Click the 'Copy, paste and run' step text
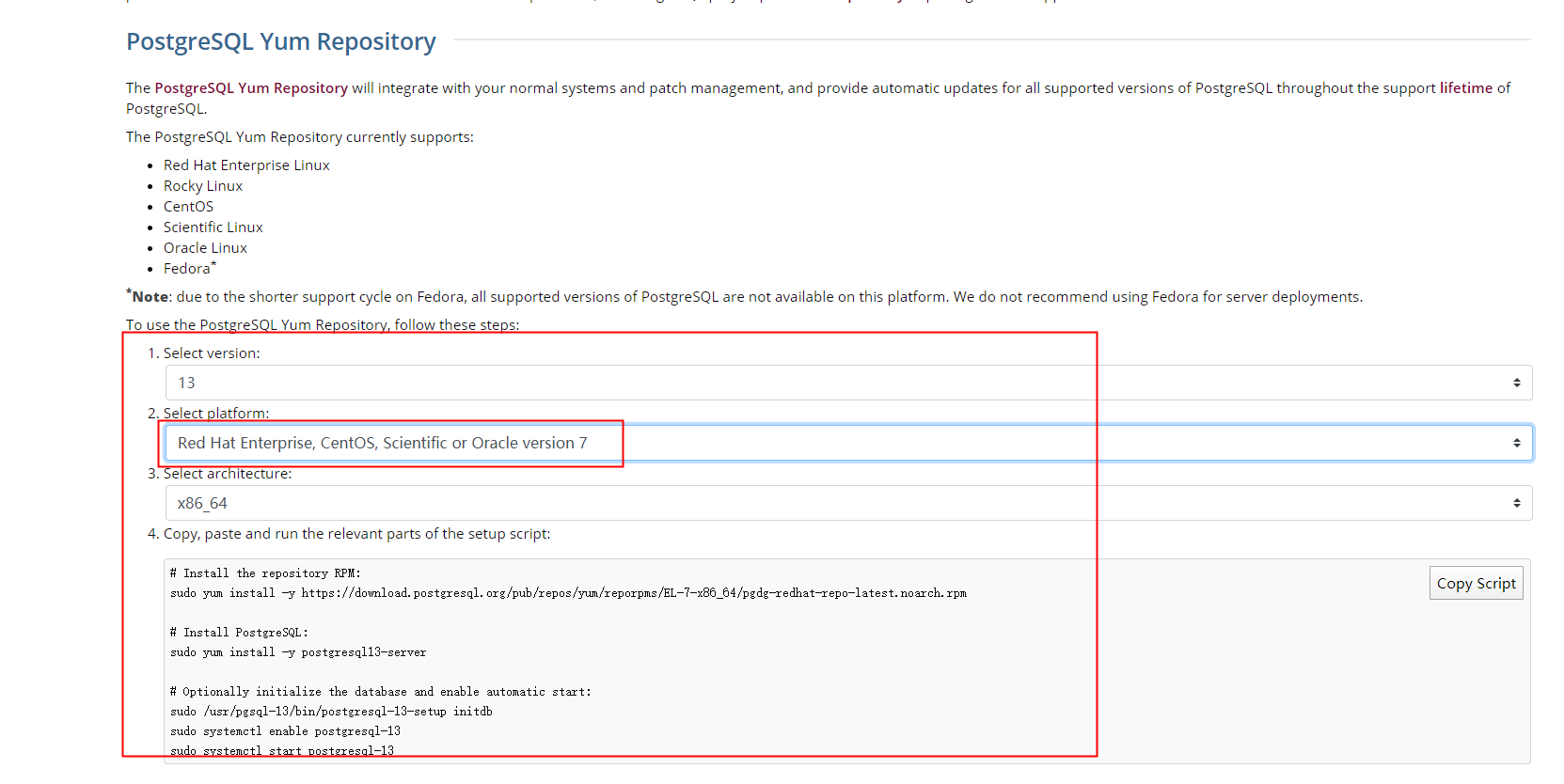Viewport: 1564px width, 784px height. click(x=356, y=533)
